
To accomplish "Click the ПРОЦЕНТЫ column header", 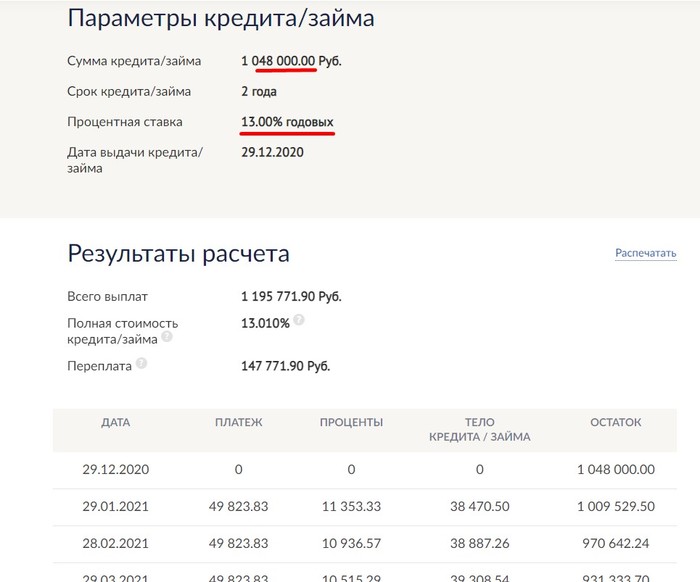I will 351,423.
